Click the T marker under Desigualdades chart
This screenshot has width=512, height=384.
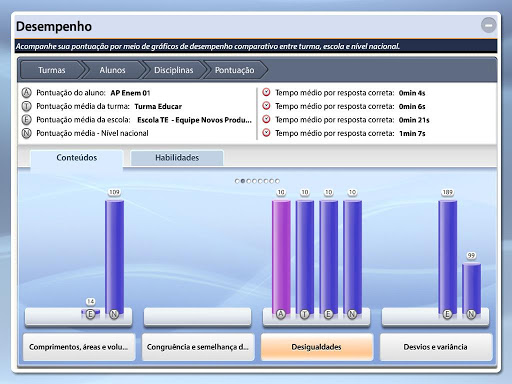pos(305,314)
